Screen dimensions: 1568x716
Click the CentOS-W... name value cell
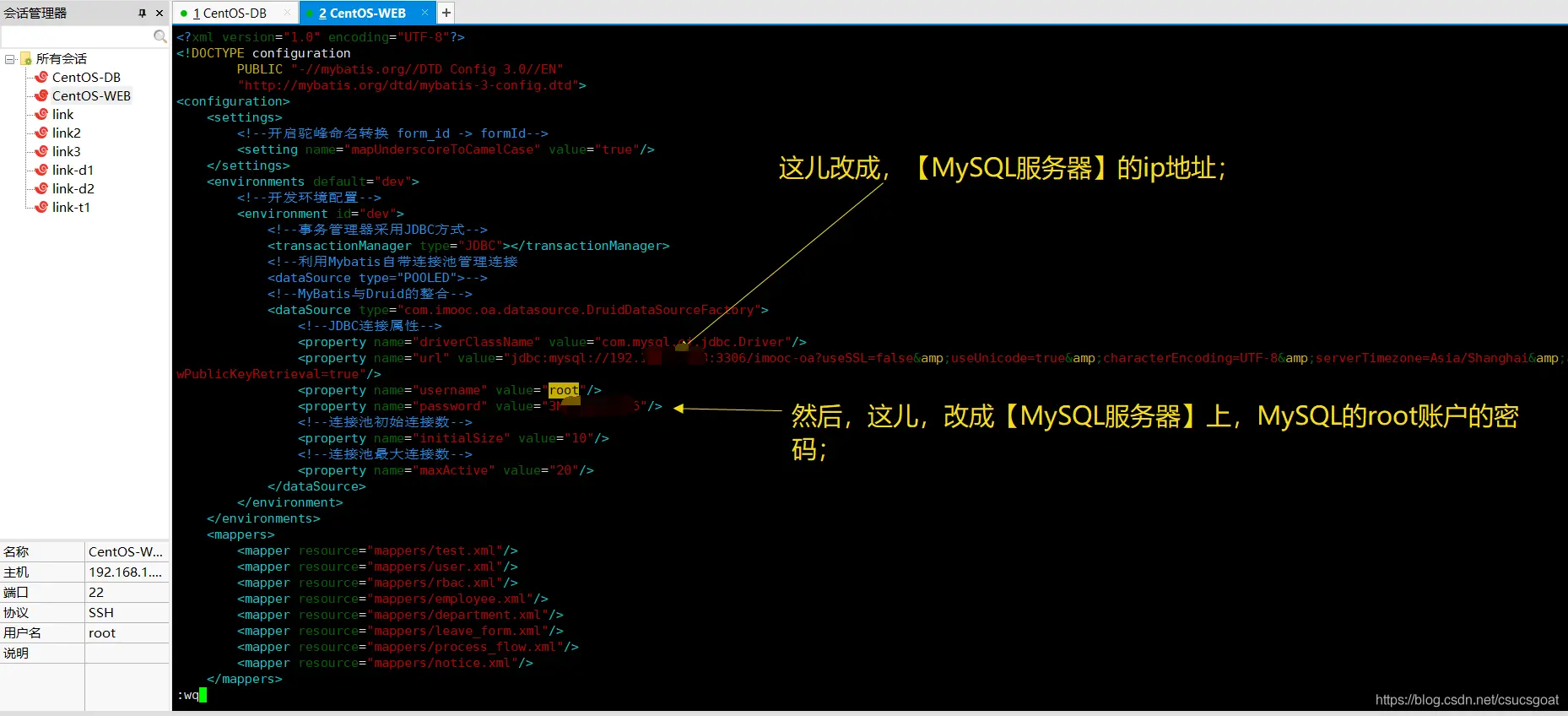tap(127, 551)
